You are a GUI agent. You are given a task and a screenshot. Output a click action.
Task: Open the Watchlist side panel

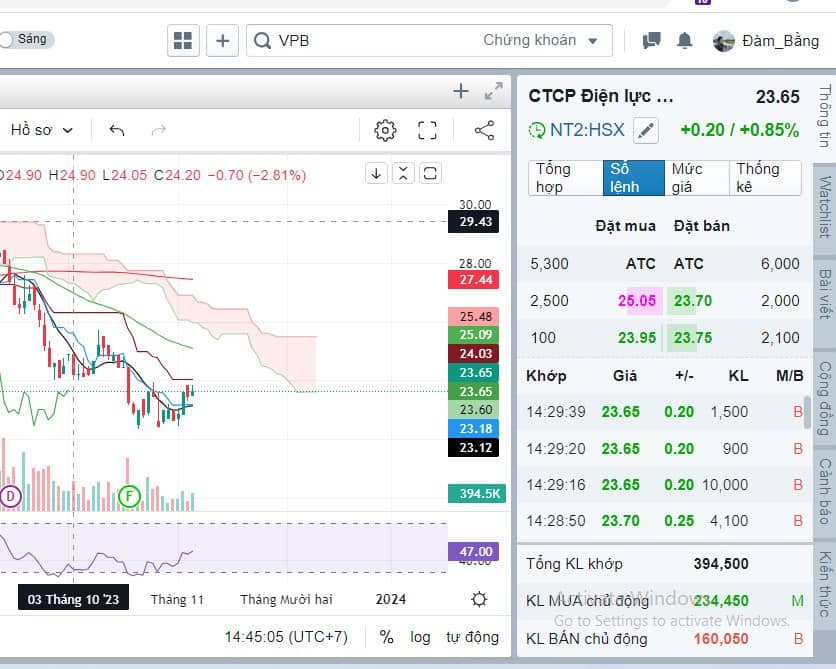[825, 206]
